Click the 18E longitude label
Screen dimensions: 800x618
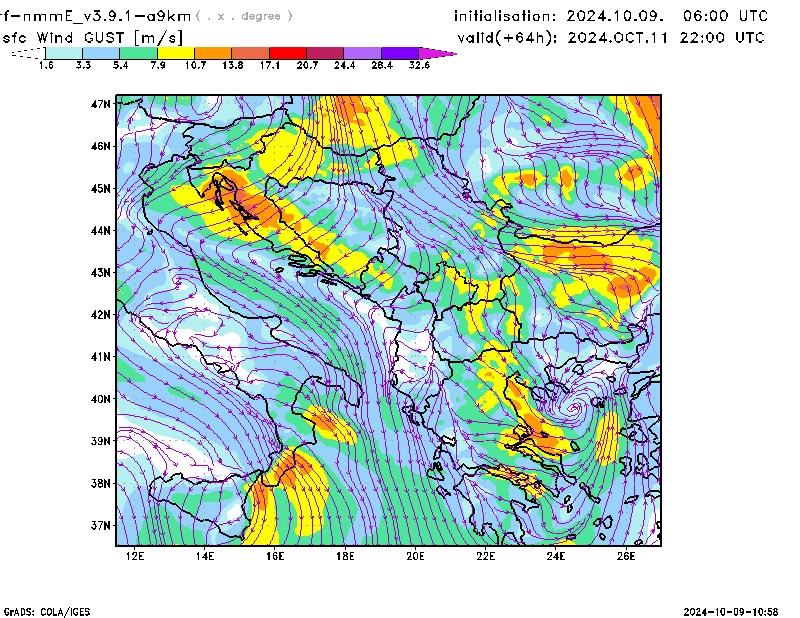345,556
